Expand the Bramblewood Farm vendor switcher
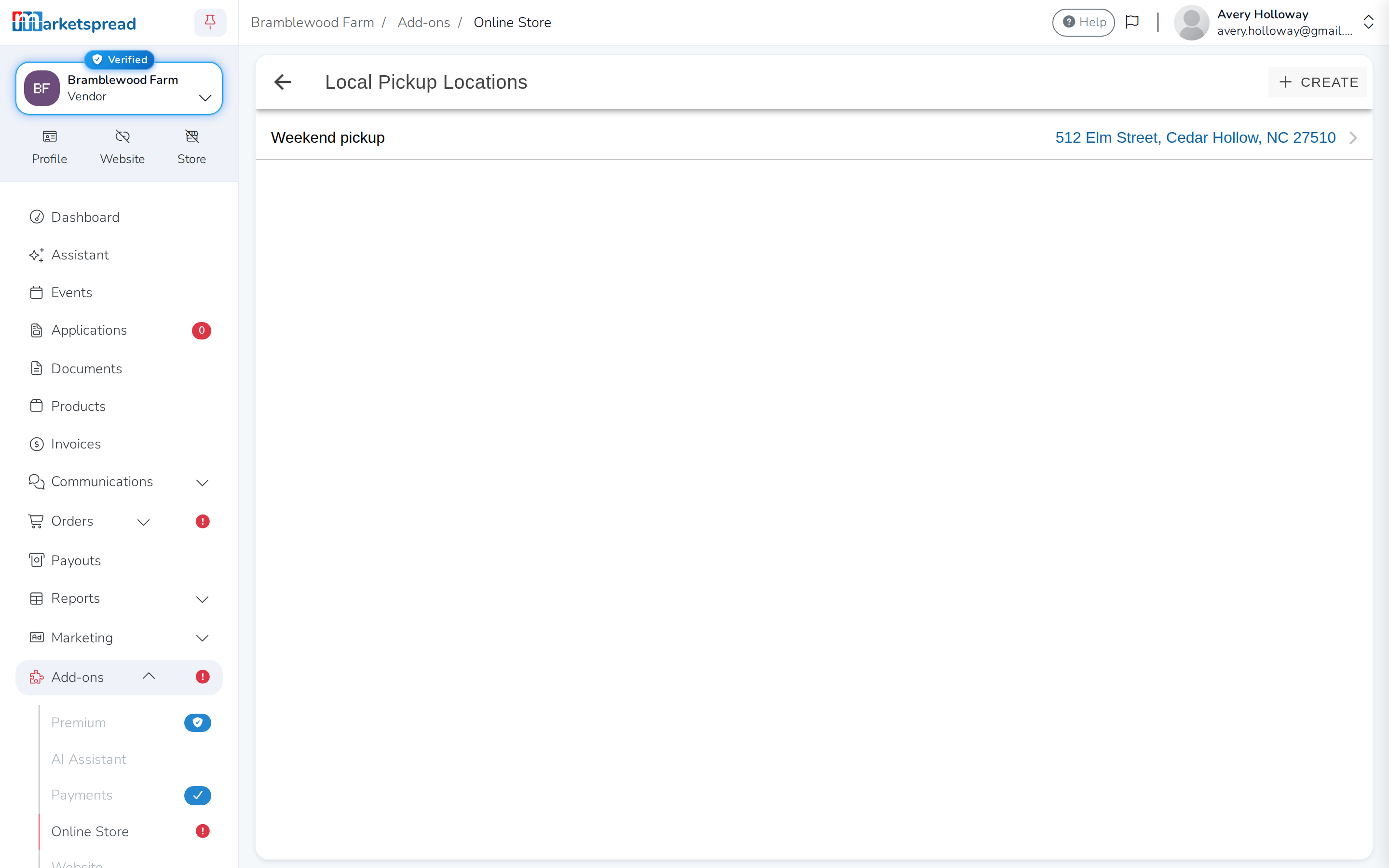 click(x=205, y=98)
